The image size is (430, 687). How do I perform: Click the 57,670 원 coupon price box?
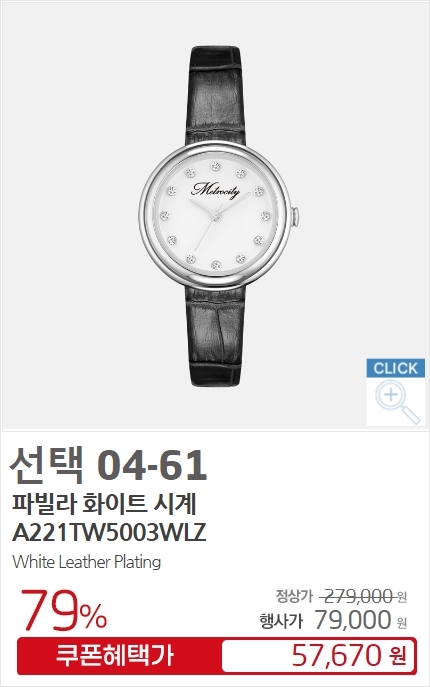pos(318,656)
